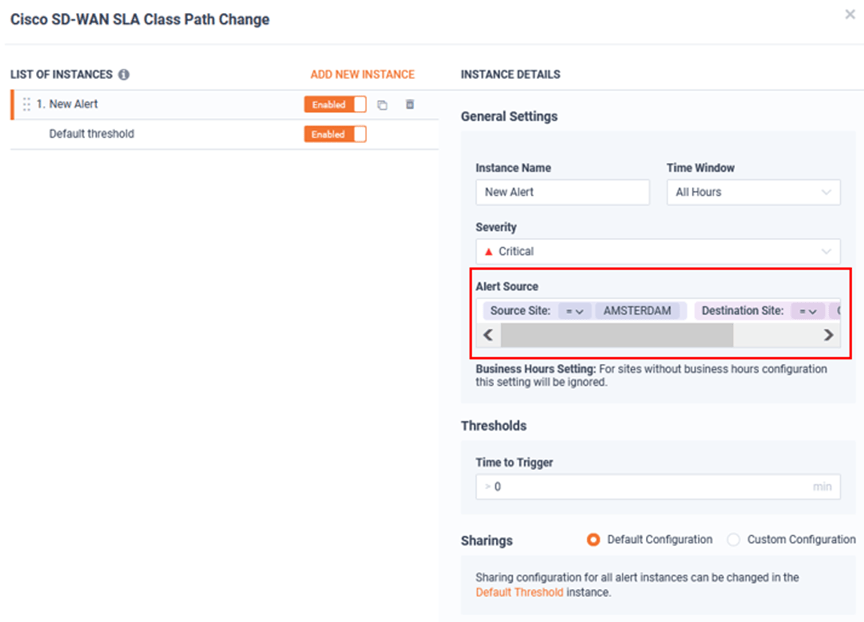Select the 1. New Alert instance row
The image size is (864, 622).
[225, 105]
